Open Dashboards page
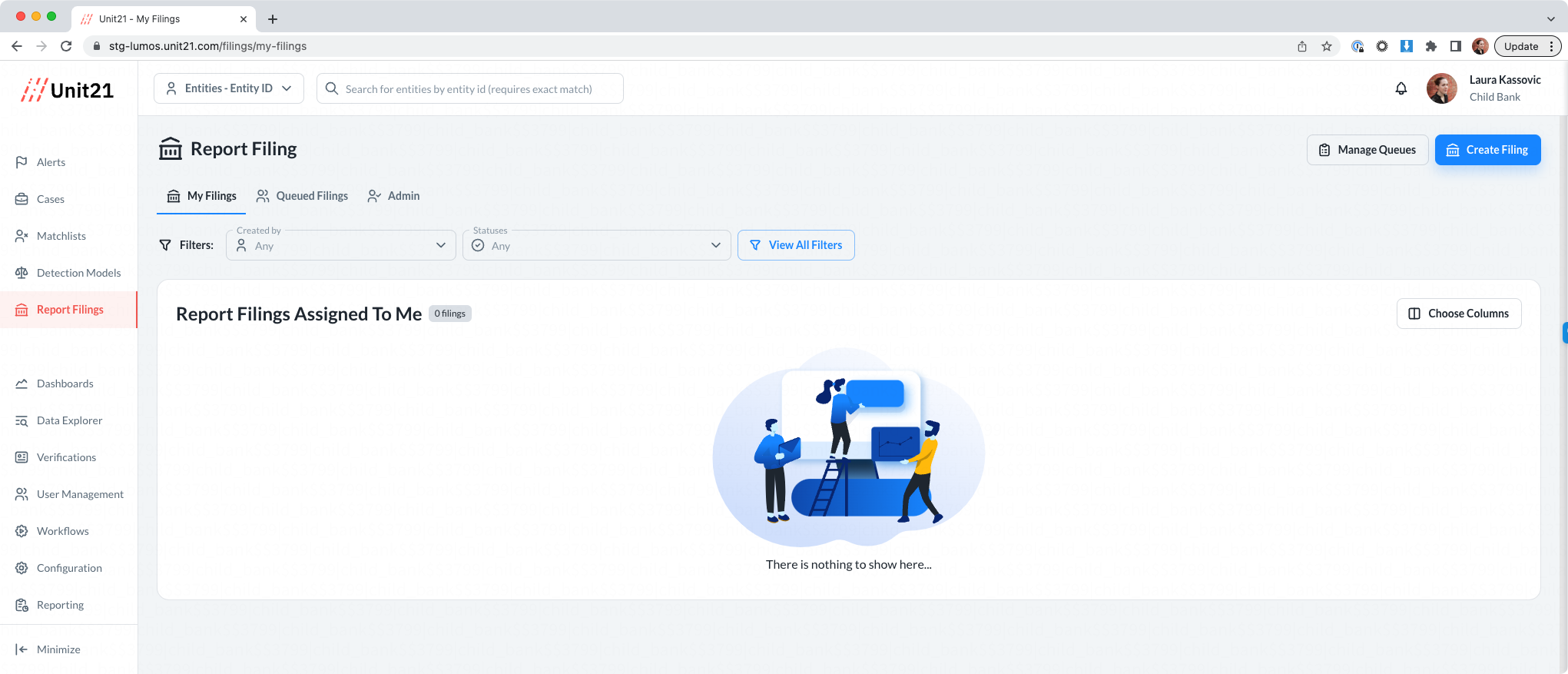The image size is (1568, 674). point(65,383)
